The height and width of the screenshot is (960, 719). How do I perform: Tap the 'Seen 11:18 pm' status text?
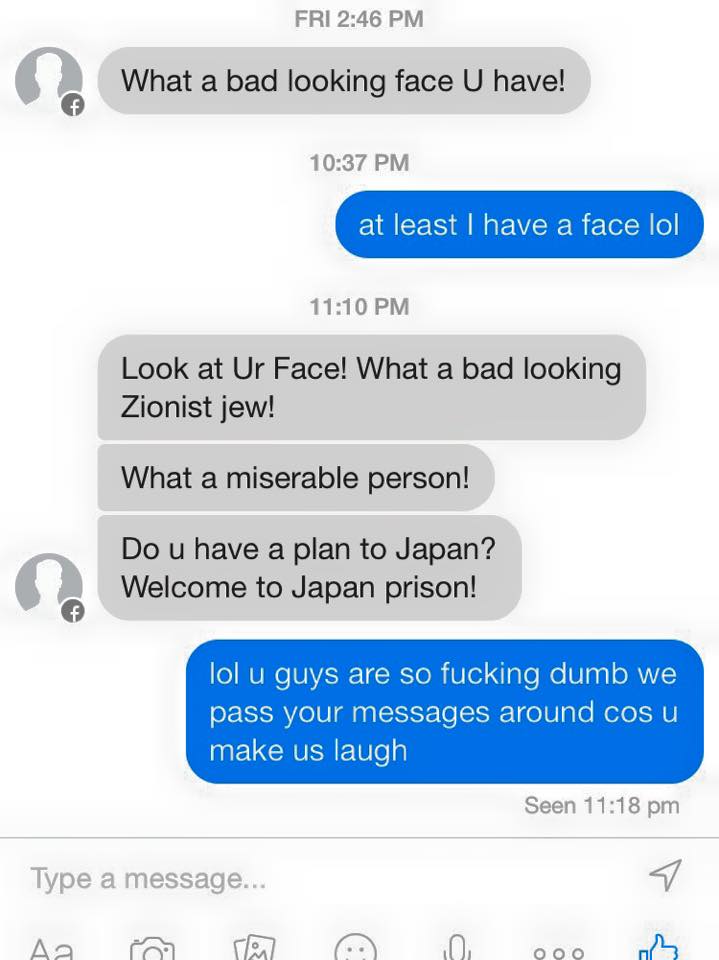602,805
